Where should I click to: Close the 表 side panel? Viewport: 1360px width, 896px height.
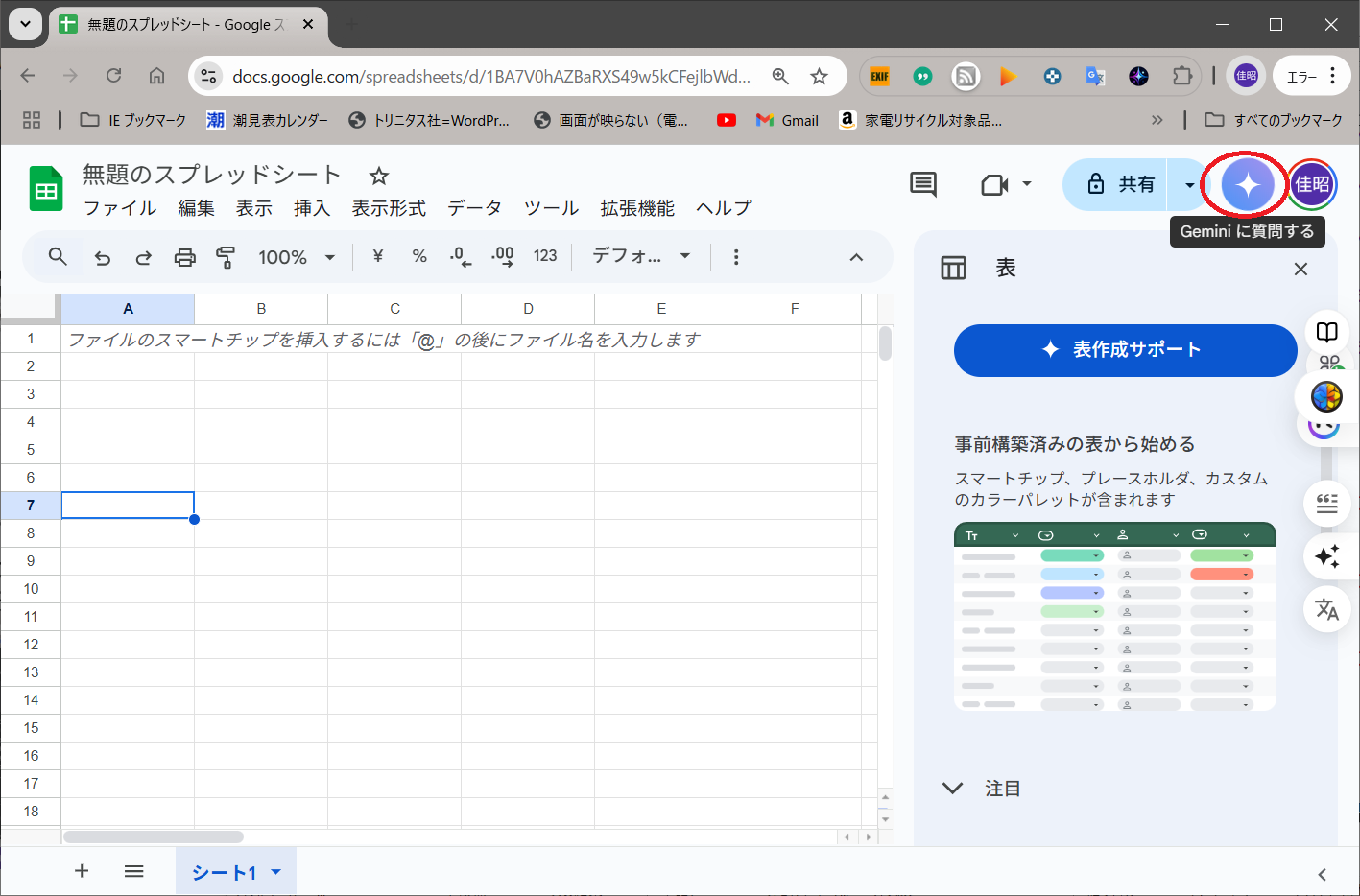(1300, 269)
